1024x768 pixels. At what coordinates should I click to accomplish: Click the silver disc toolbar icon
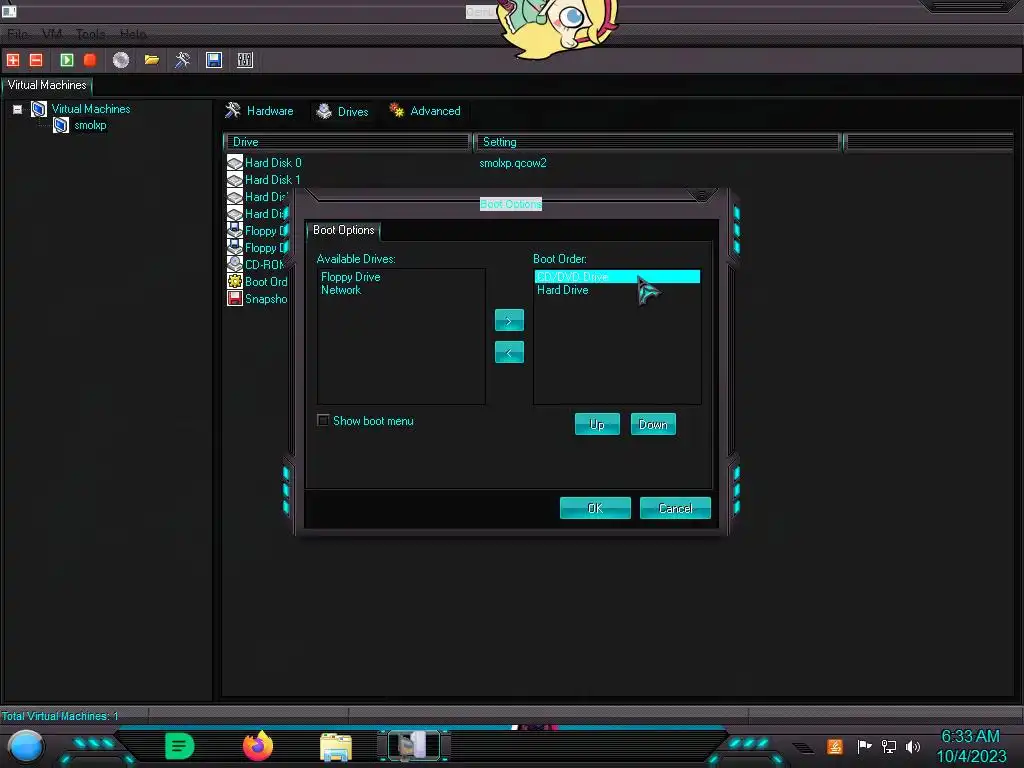point(121,60)
